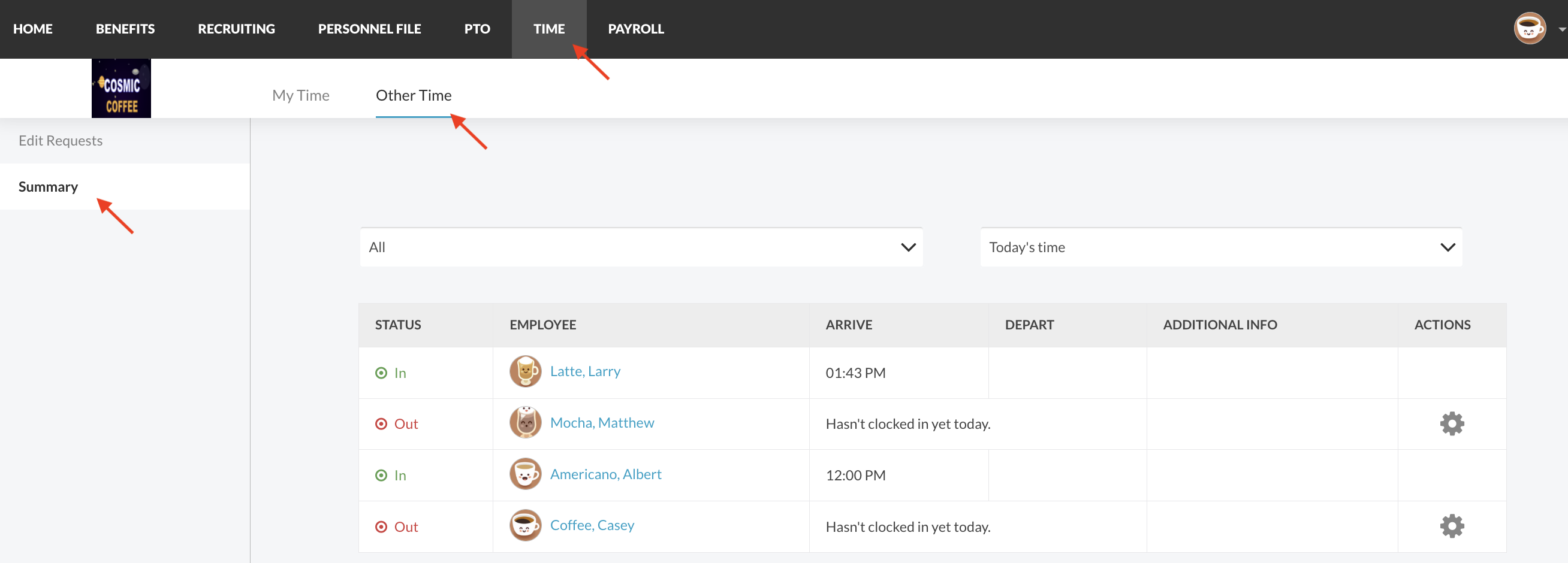Open the Payroll menu item
Screen dimensions: 1568x563
[635, 29]
